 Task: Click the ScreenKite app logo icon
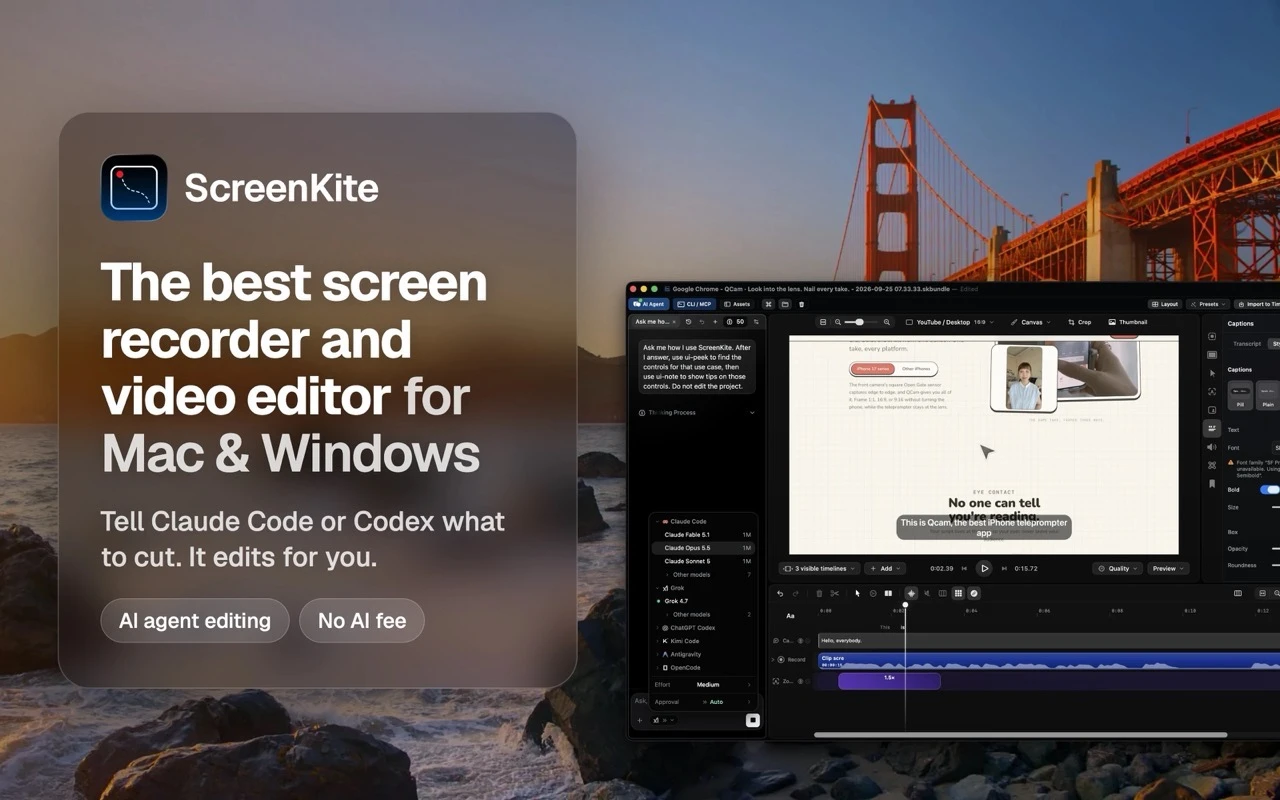tap(134, 188)
